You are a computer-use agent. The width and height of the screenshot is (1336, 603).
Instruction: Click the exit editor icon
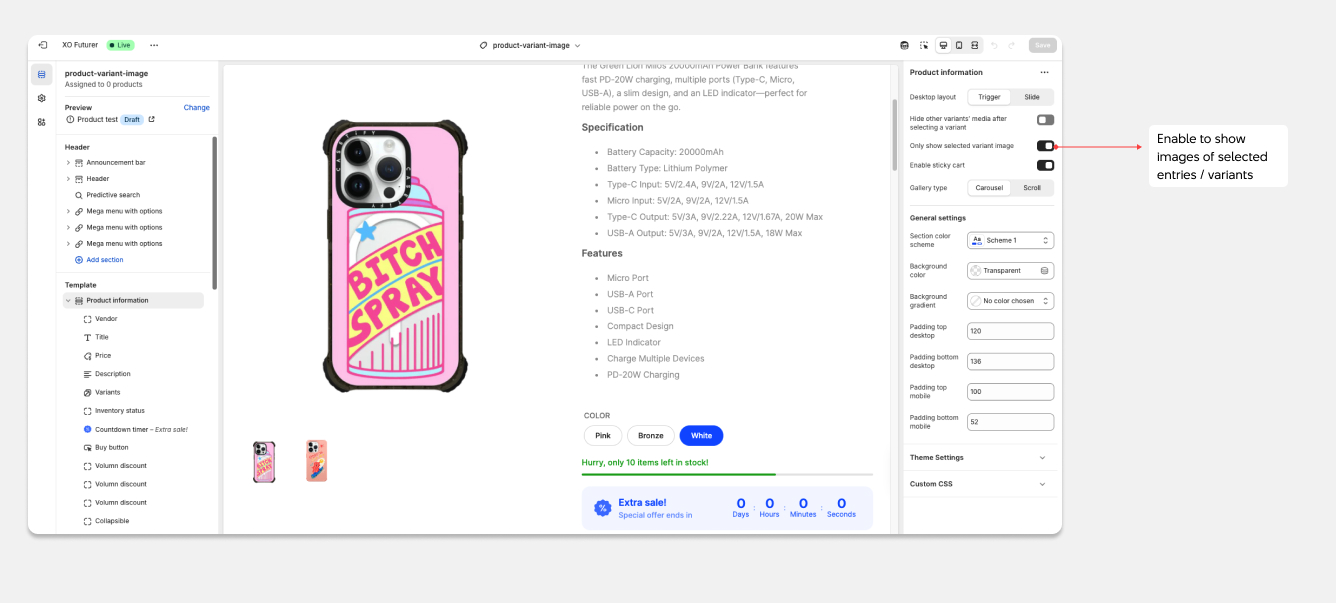tap(42, 45)
